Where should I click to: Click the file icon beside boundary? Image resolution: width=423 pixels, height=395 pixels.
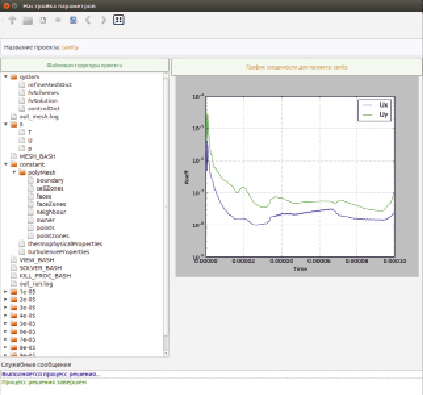click(x=31, y=180)
